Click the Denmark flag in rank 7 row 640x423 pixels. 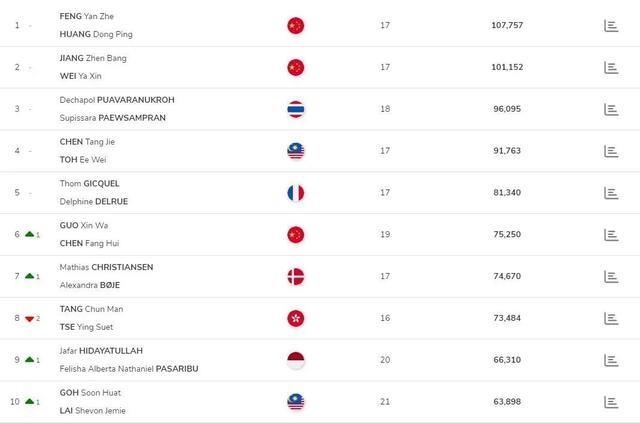(x=295, y=276)
